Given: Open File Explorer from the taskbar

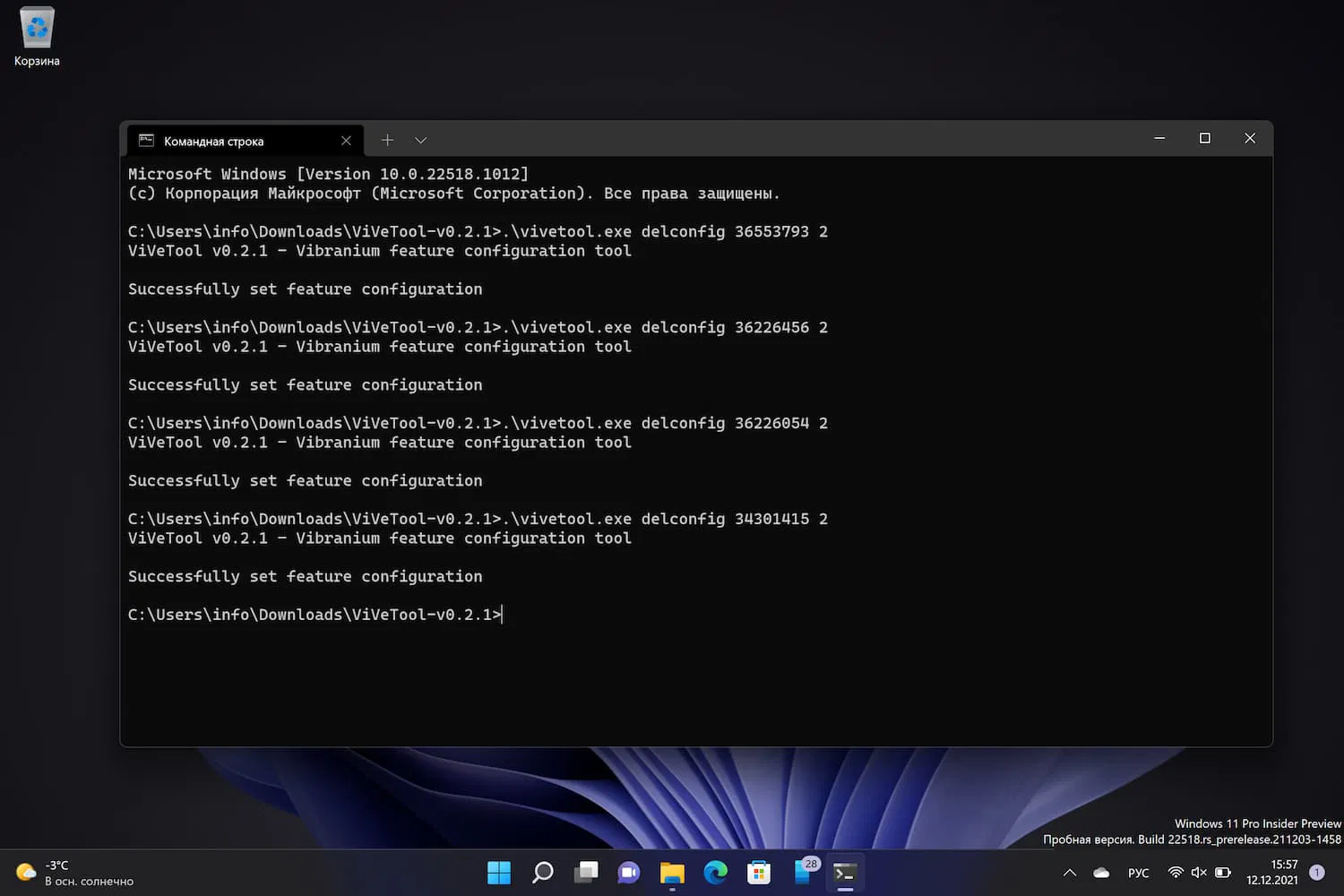Looking at the screenshot, I should click(672, 873).
